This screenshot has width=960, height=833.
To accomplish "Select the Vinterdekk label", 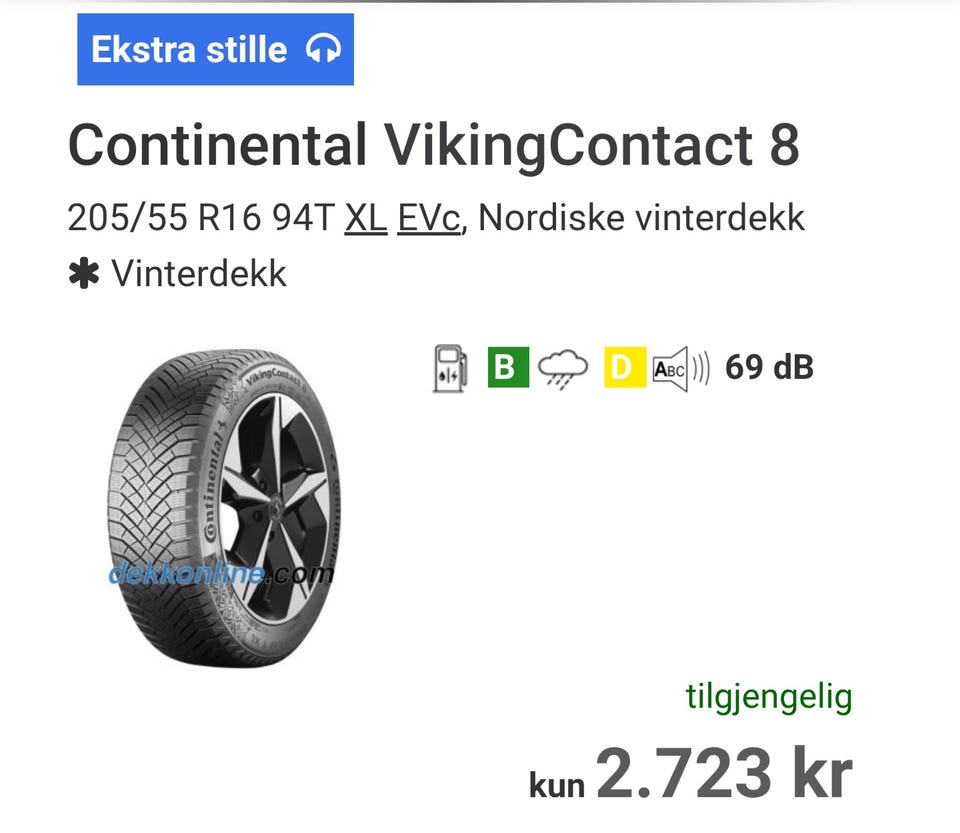I will [199, 273].
